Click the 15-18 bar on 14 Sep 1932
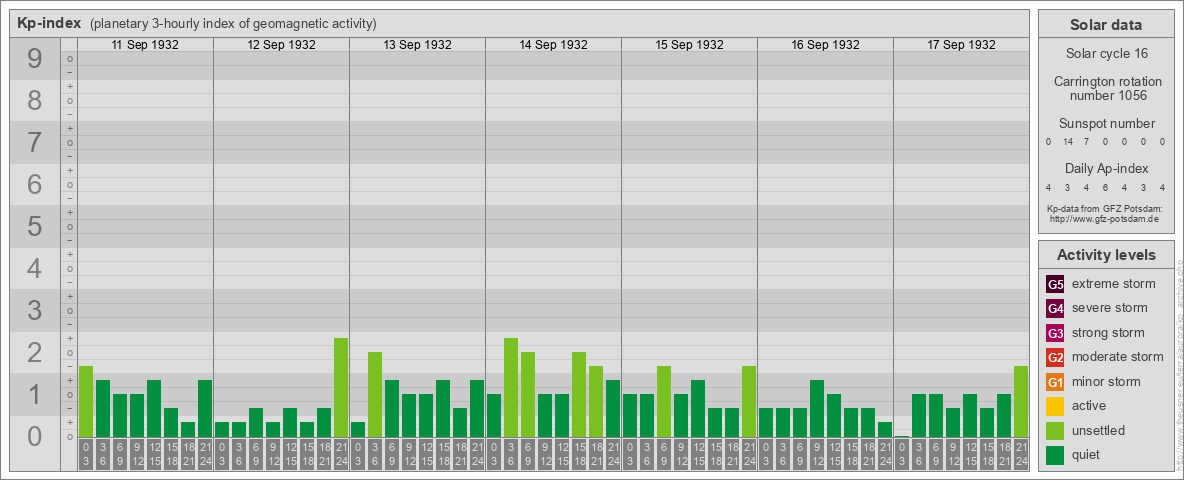 [579, 395]
